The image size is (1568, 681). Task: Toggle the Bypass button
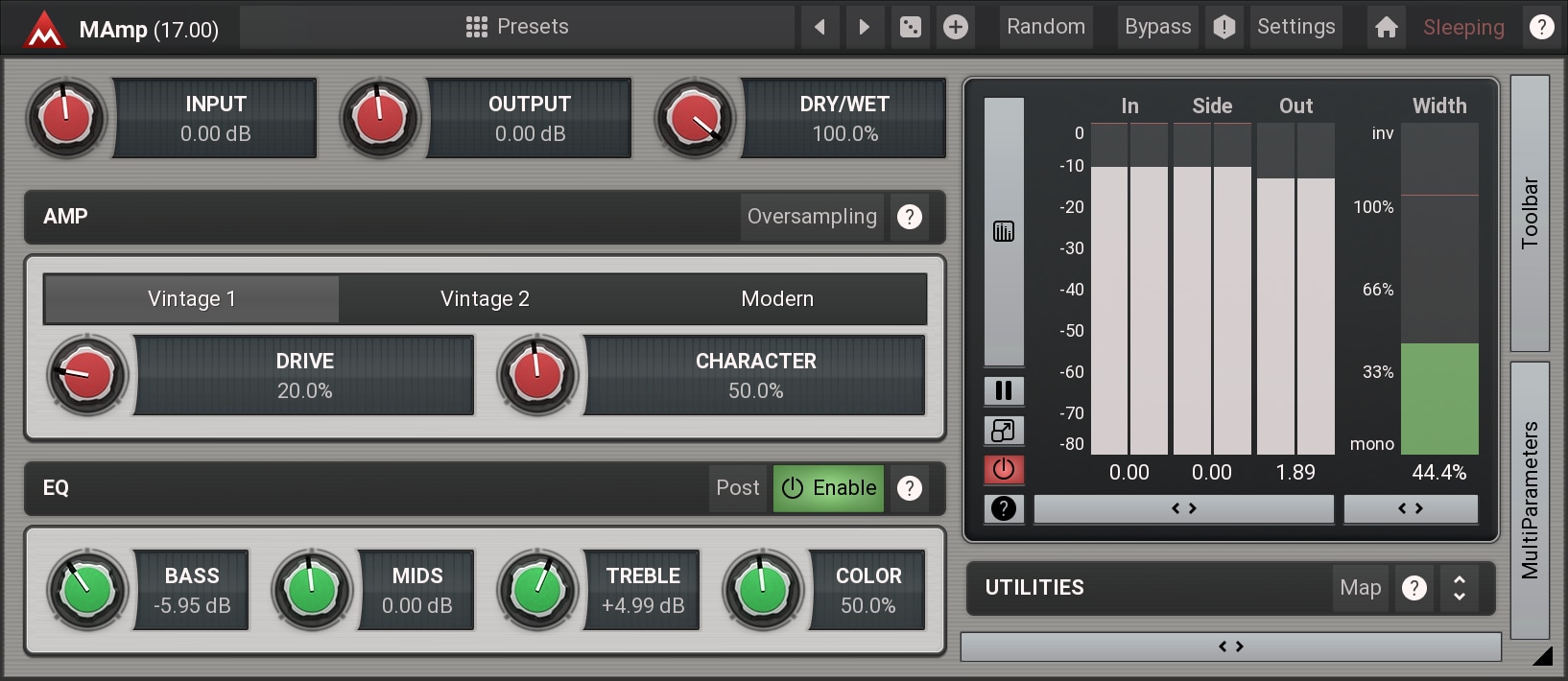1157,27
